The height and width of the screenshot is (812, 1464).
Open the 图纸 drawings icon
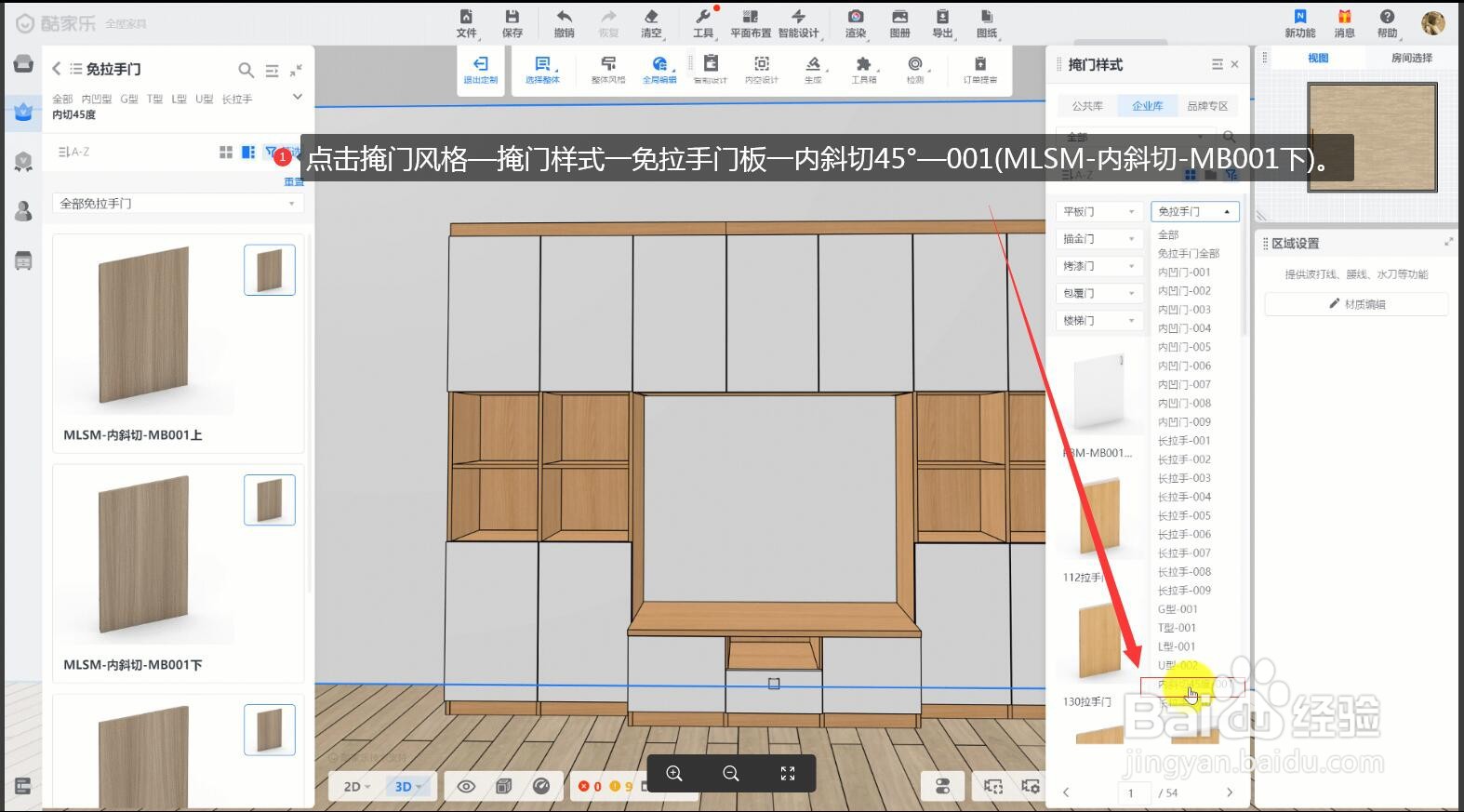(x=987, y=23)
